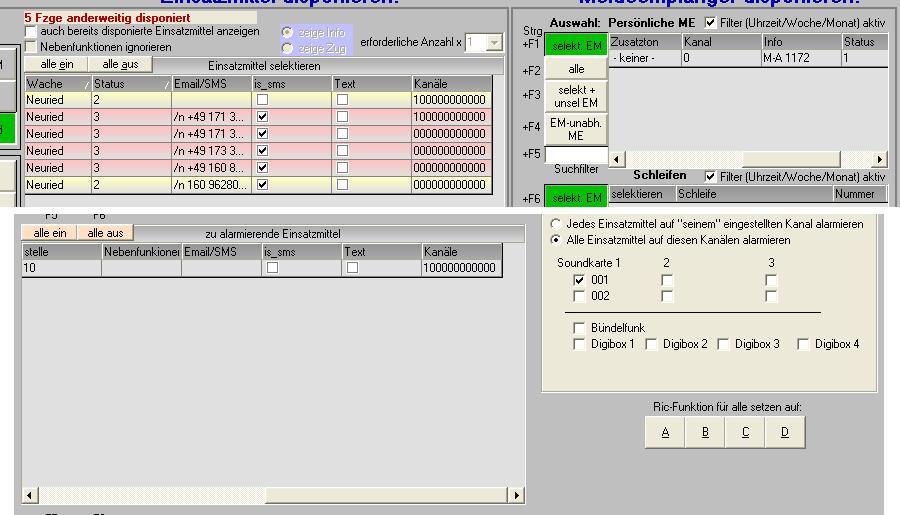This screenshot has width=900, height=515.
Task: Uncheck channel 001 for Soundkarte 1
Action: coord(579,281)
